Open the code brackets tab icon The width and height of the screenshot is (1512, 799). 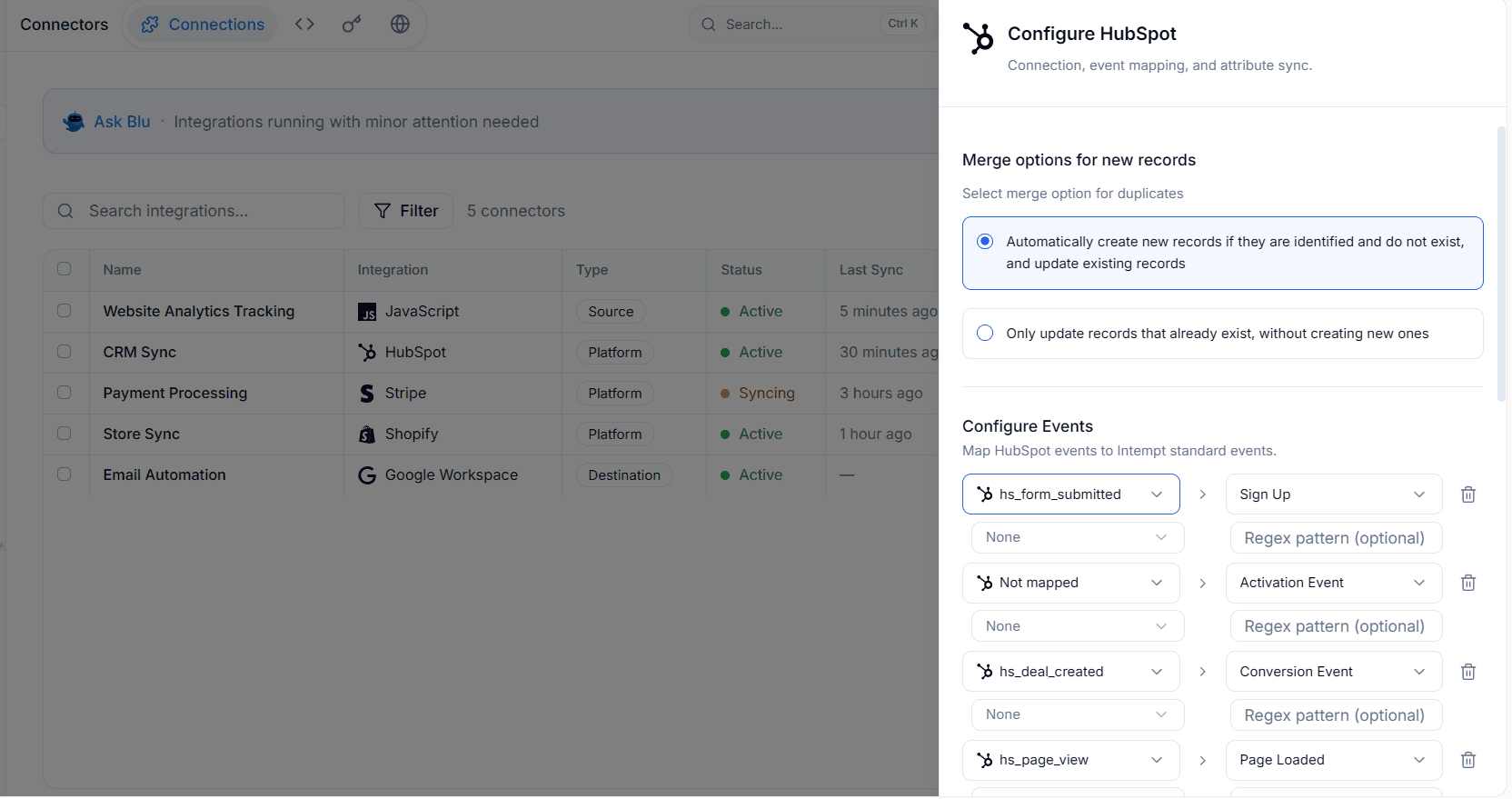coord(304,24)
